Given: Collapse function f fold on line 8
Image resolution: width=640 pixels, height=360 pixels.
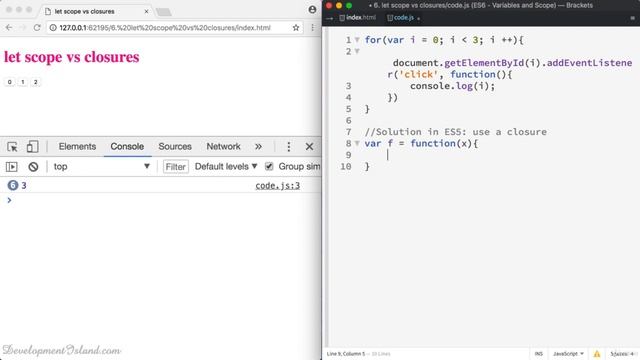Looking at the screenshot, I should tap(357, 144).
